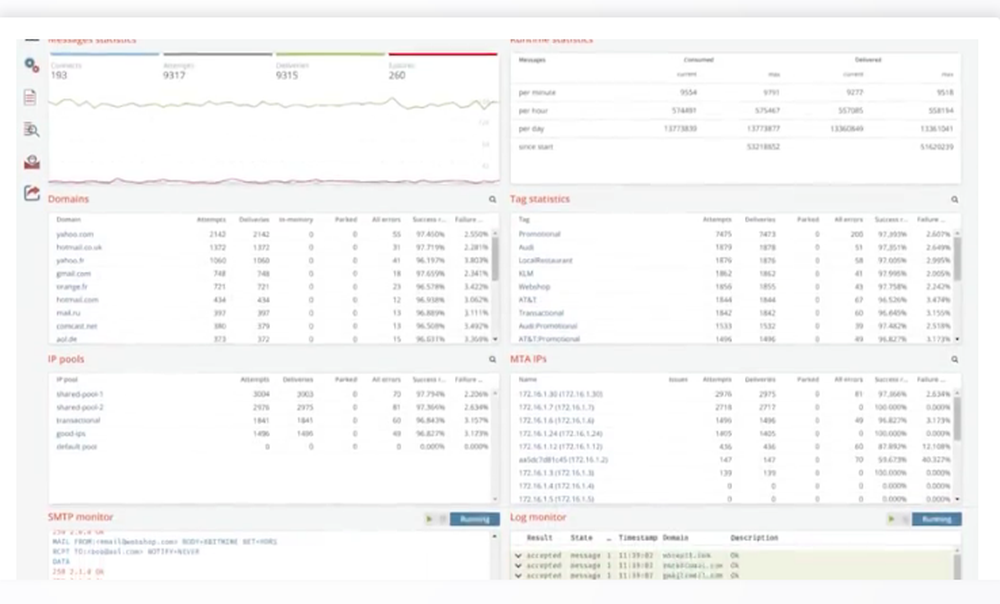Select the Audi:Promotional tag row
This screenshot has width=1000, height=604.
[x=733, y=326]
